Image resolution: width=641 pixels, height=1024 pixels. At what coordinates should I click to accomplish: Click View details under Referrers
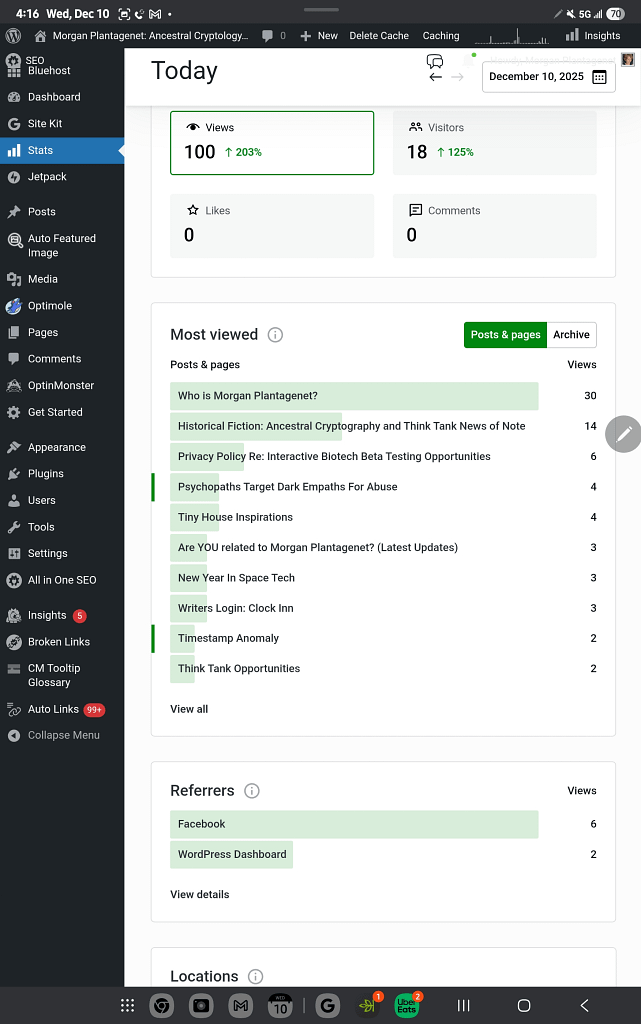click(199, 894)
